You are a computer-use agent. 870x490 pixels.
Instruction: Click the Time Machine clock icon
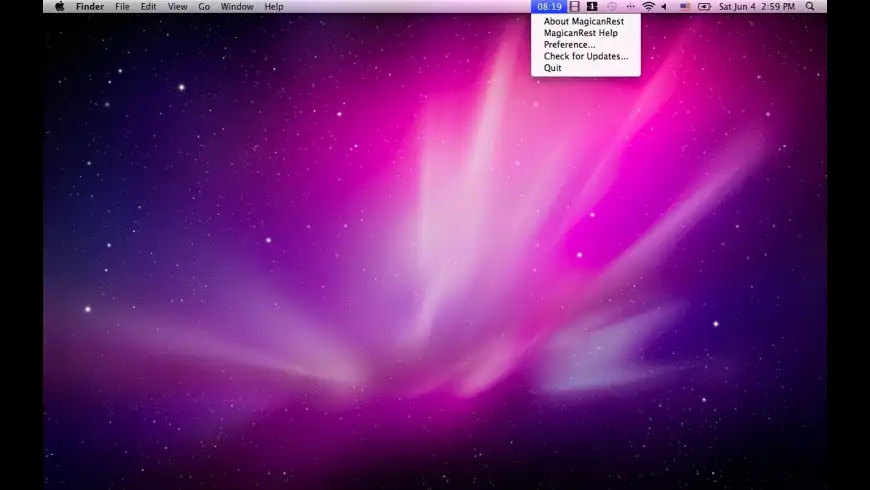coord(611,6)
